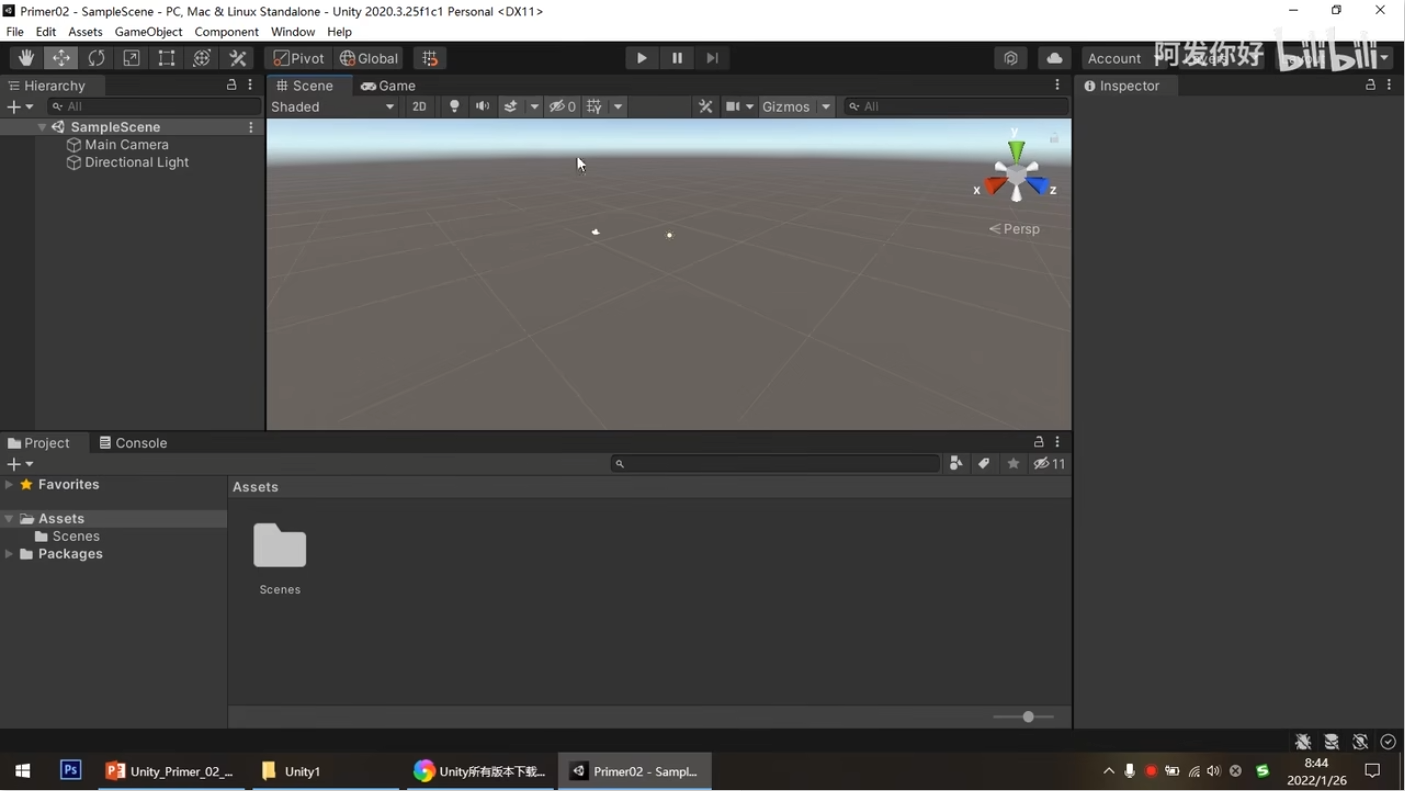Save search as favorite star
This screenshot has height=791, width=1405.
(1013, 464)
